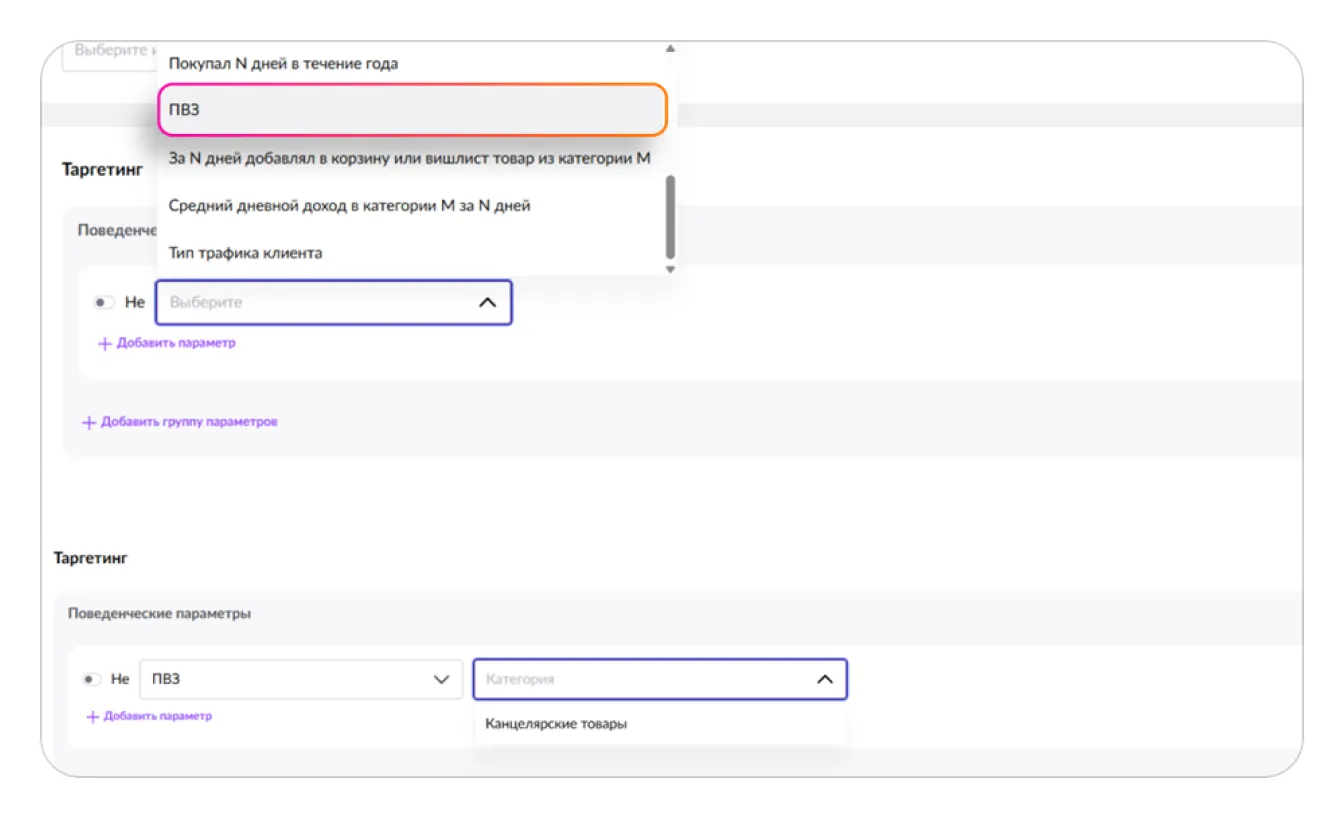Toggle the 'Не' switch beside the ПВЗ dropdown

[91, 679]
